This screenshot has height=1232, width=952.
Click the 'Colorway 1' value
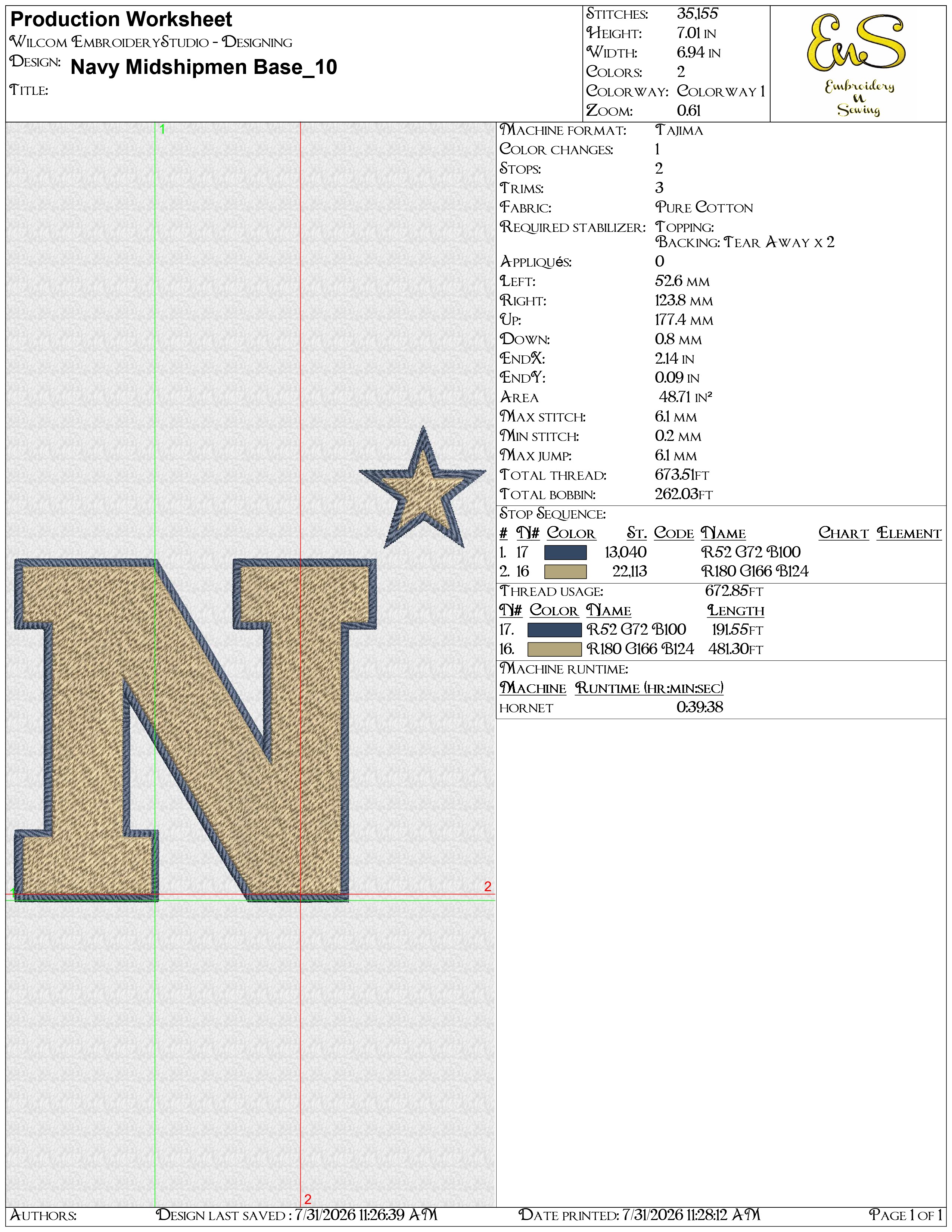click(721, 91)
